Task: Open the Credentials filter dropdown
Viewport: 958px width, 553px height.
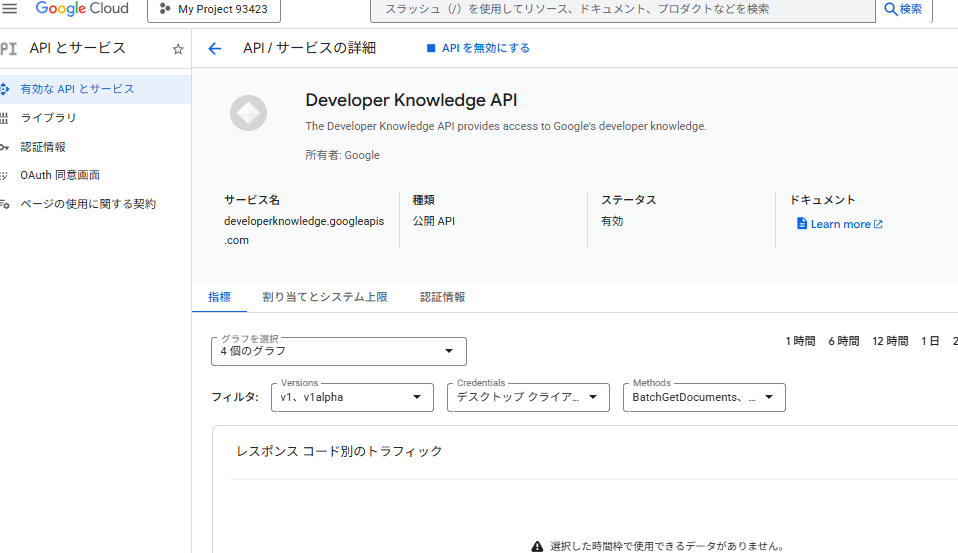Action: pyautogui.click(x=528, y=397)
